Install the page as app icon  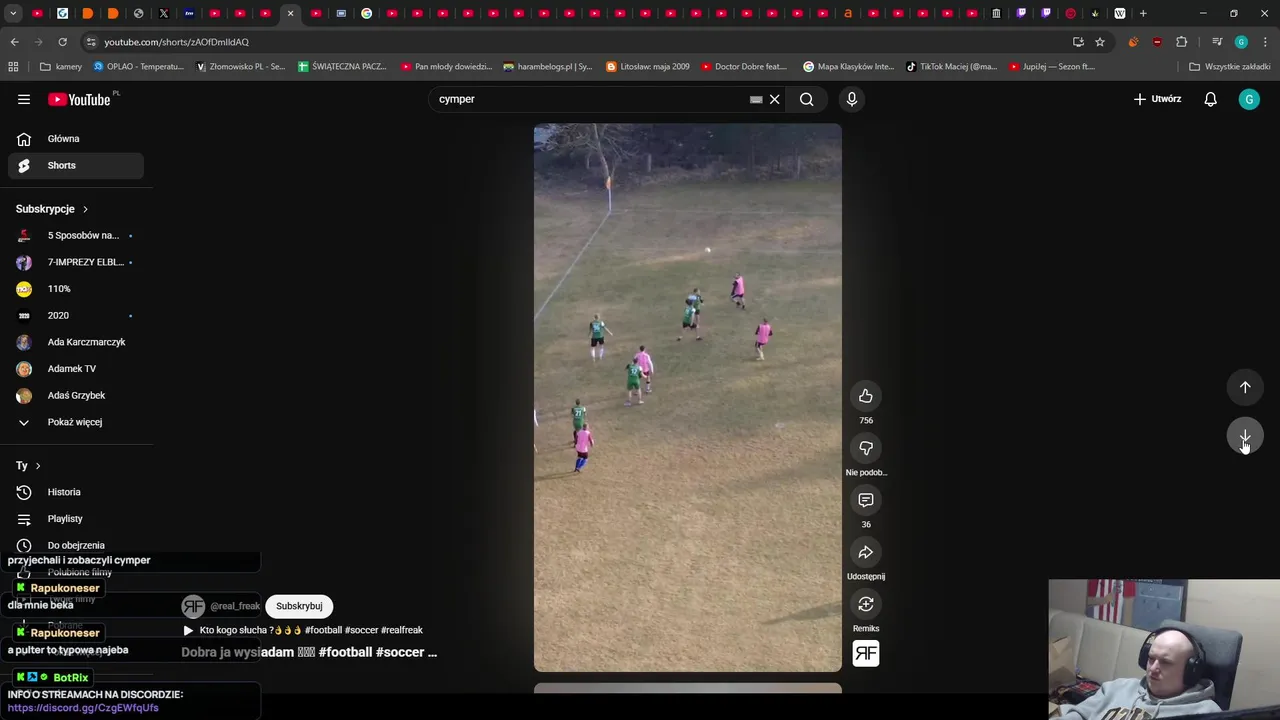[1078, 42]
